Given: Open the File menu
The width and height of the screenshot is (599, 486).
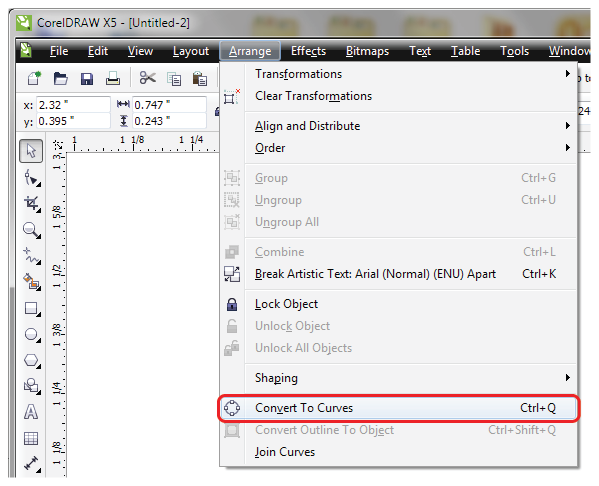Looking at the screenshot, I should [59, 51].
